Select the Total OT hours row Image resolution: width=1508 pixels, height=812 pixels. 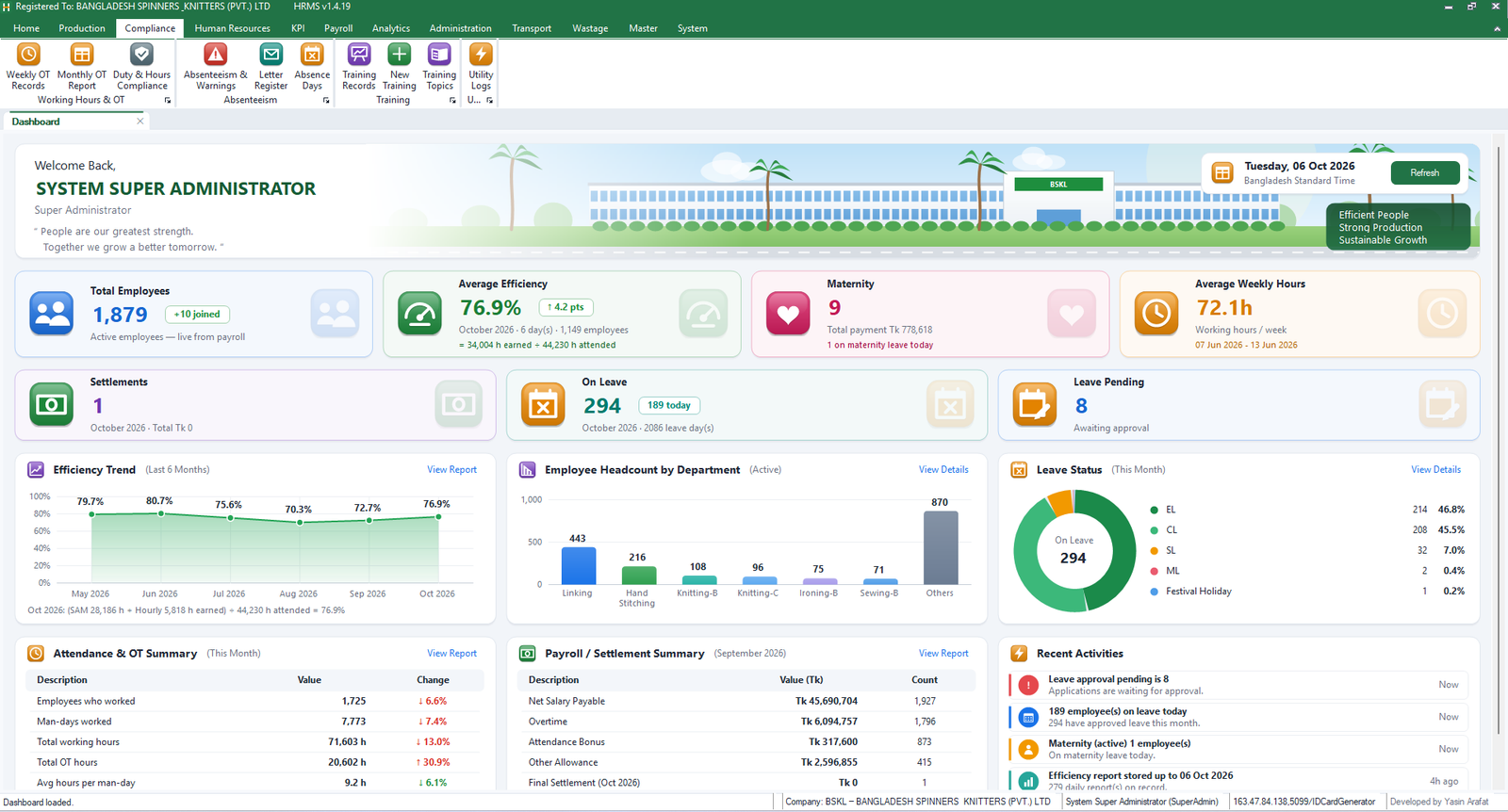[254, 762]
